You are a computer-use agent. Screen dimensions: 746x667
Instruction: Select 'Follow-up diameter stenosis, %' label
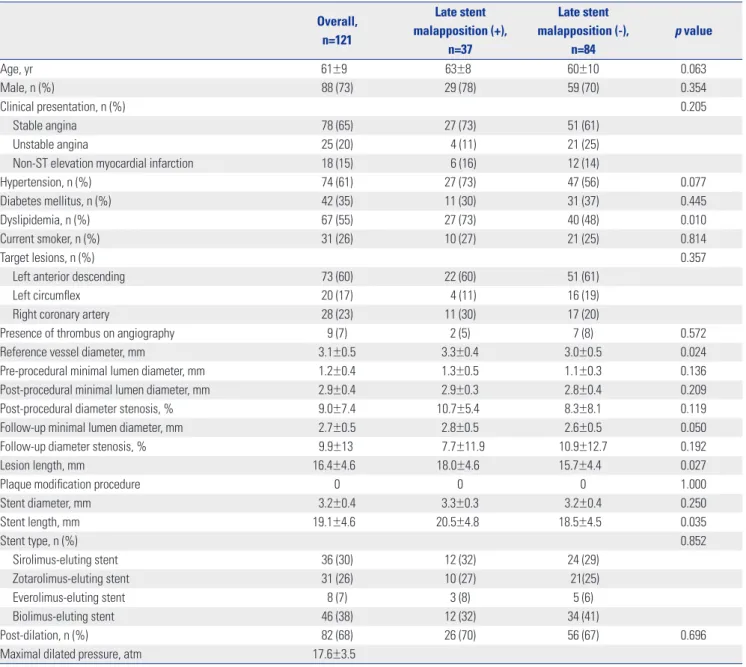click(x=73, y=447)
